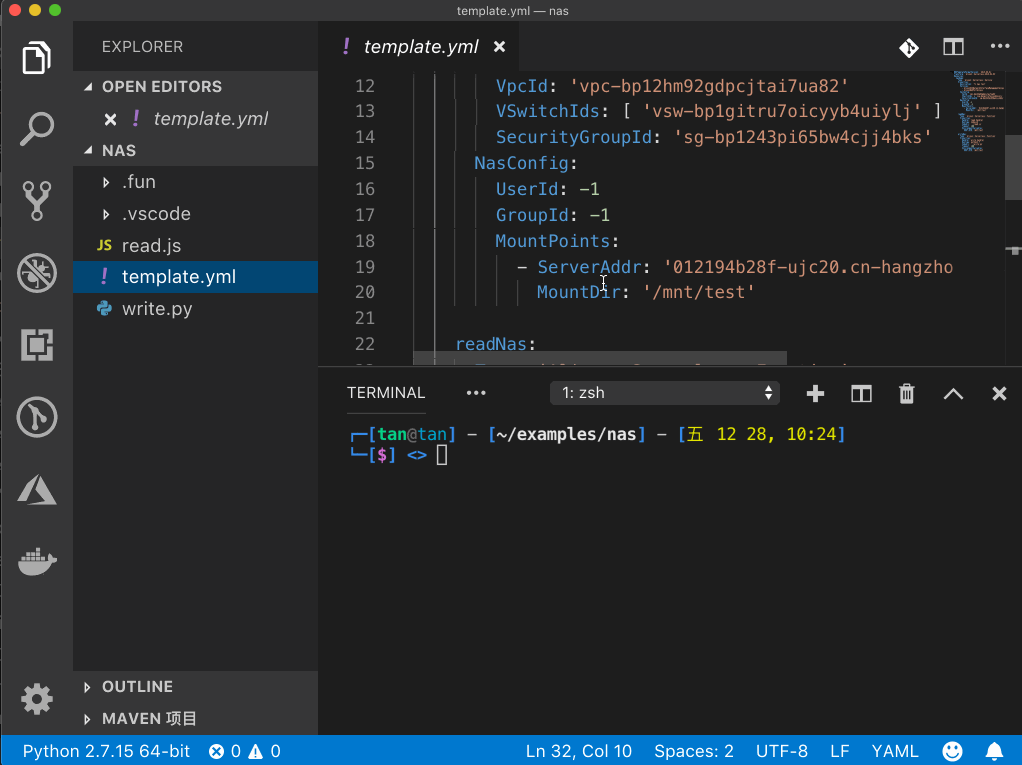Click the 'SecurityGroupId' key on line 14
The image size is (1022, 765).
[574, 137]
